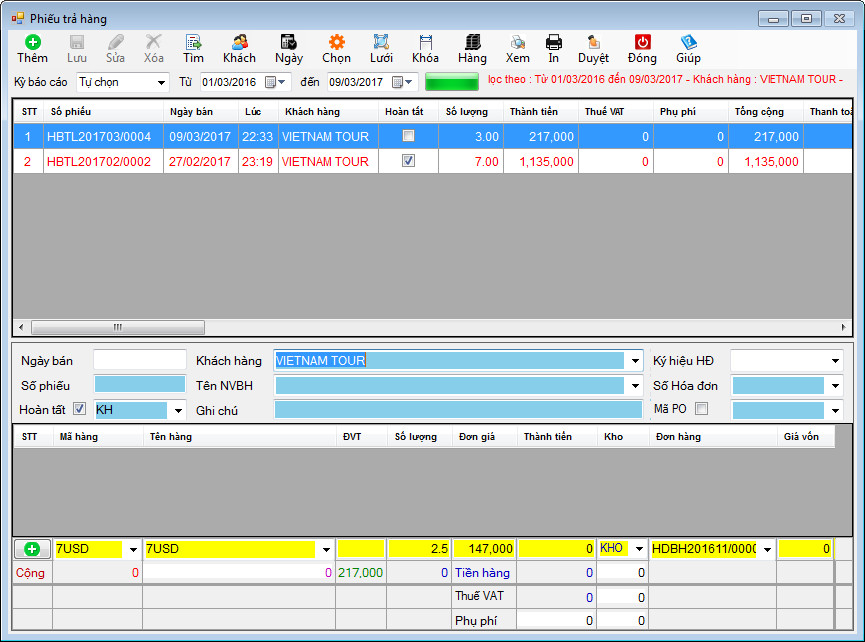Expand the Mã PO dropdown arrow

(835, 410)
